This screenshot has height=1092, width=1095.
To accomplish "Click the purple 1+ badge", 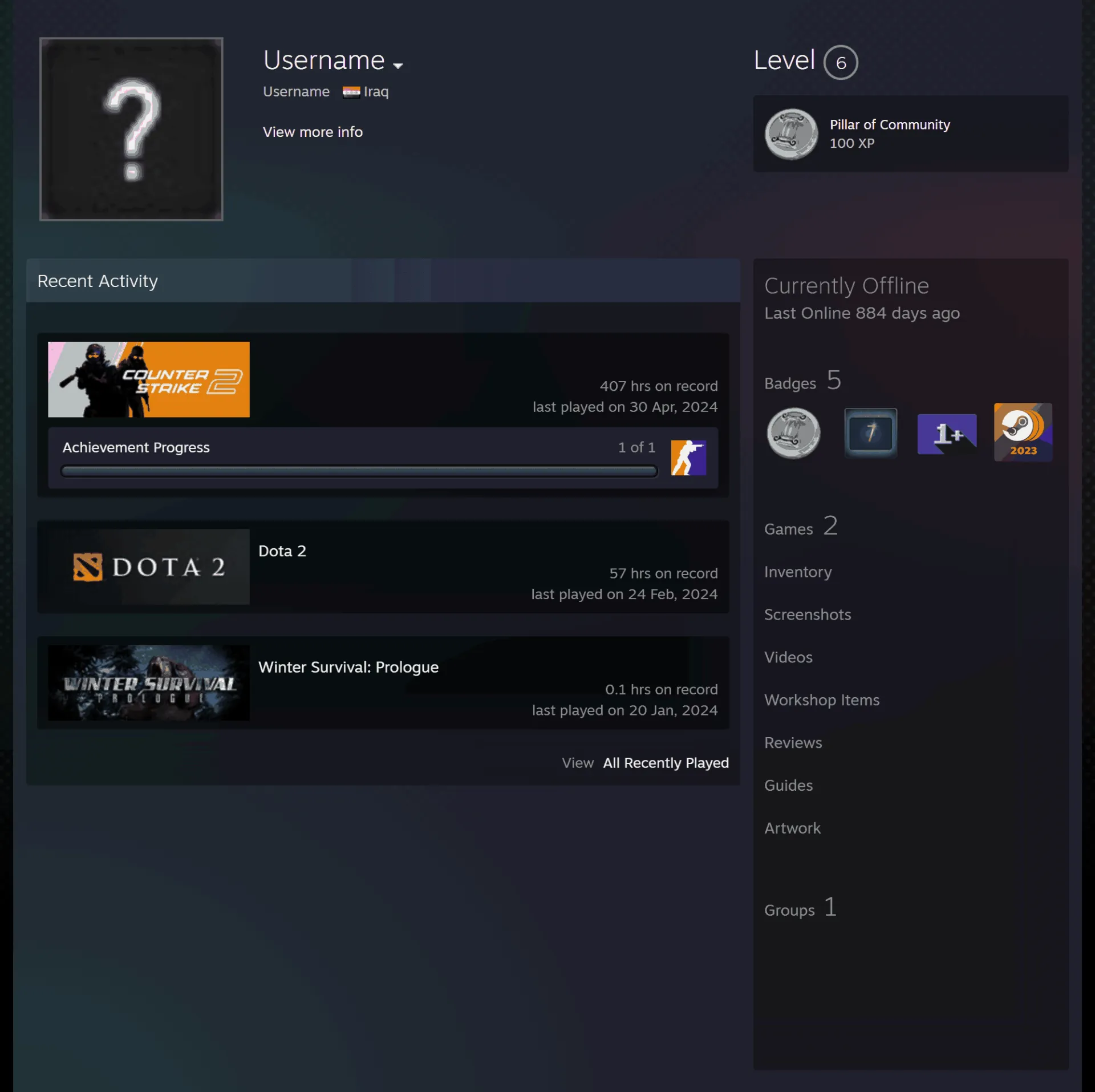I will click(x=947, y=434).
